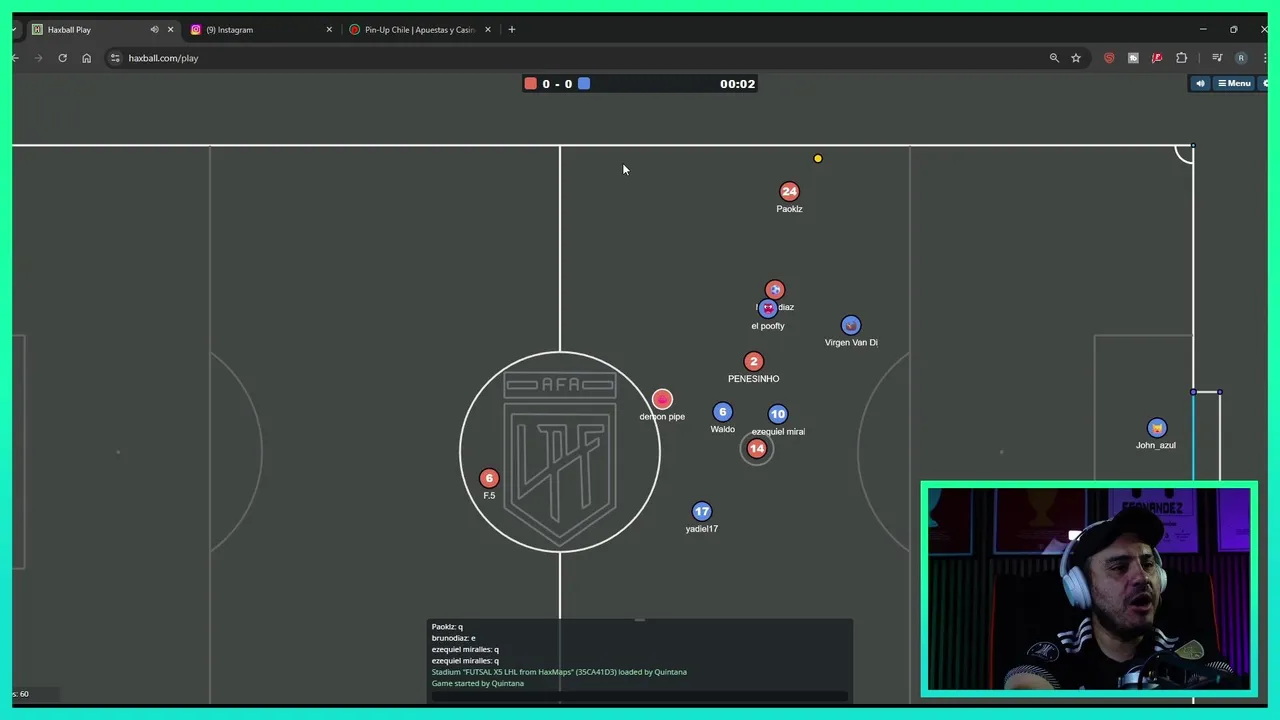
Task: View site information for haxball.com
Action: (116, 58)
